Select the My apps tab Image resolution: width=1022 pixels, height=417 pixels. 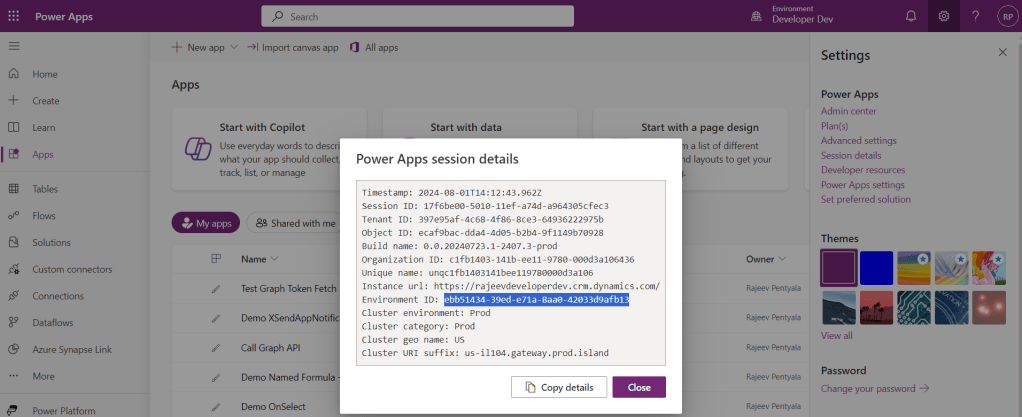pyautogui.click(x=205, y=224)
